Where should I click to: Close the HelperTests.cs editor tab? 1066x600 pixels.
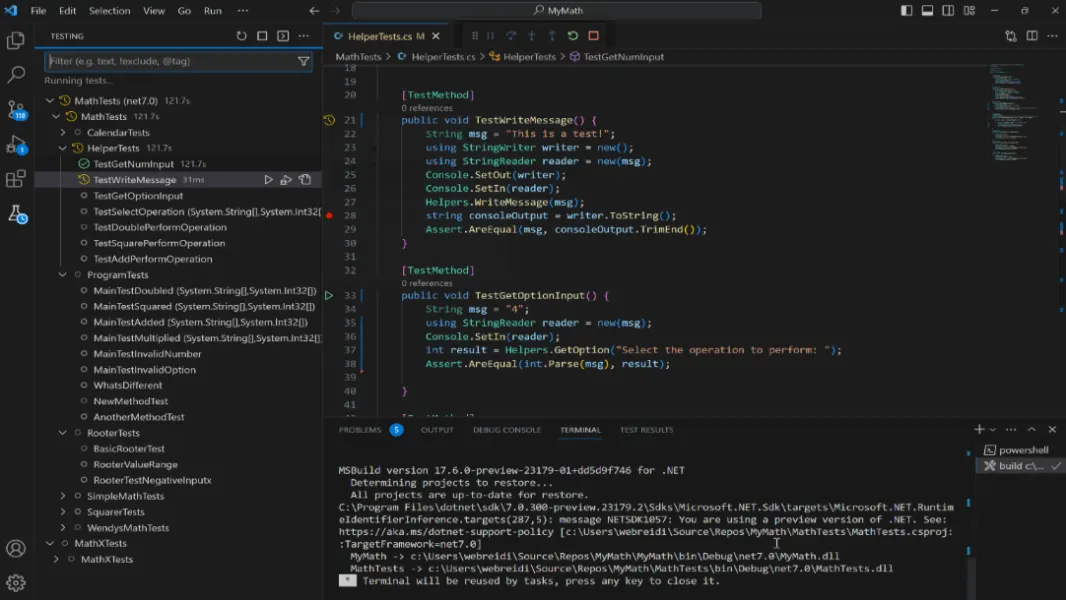pyautogui.click(x=436, y=36)
